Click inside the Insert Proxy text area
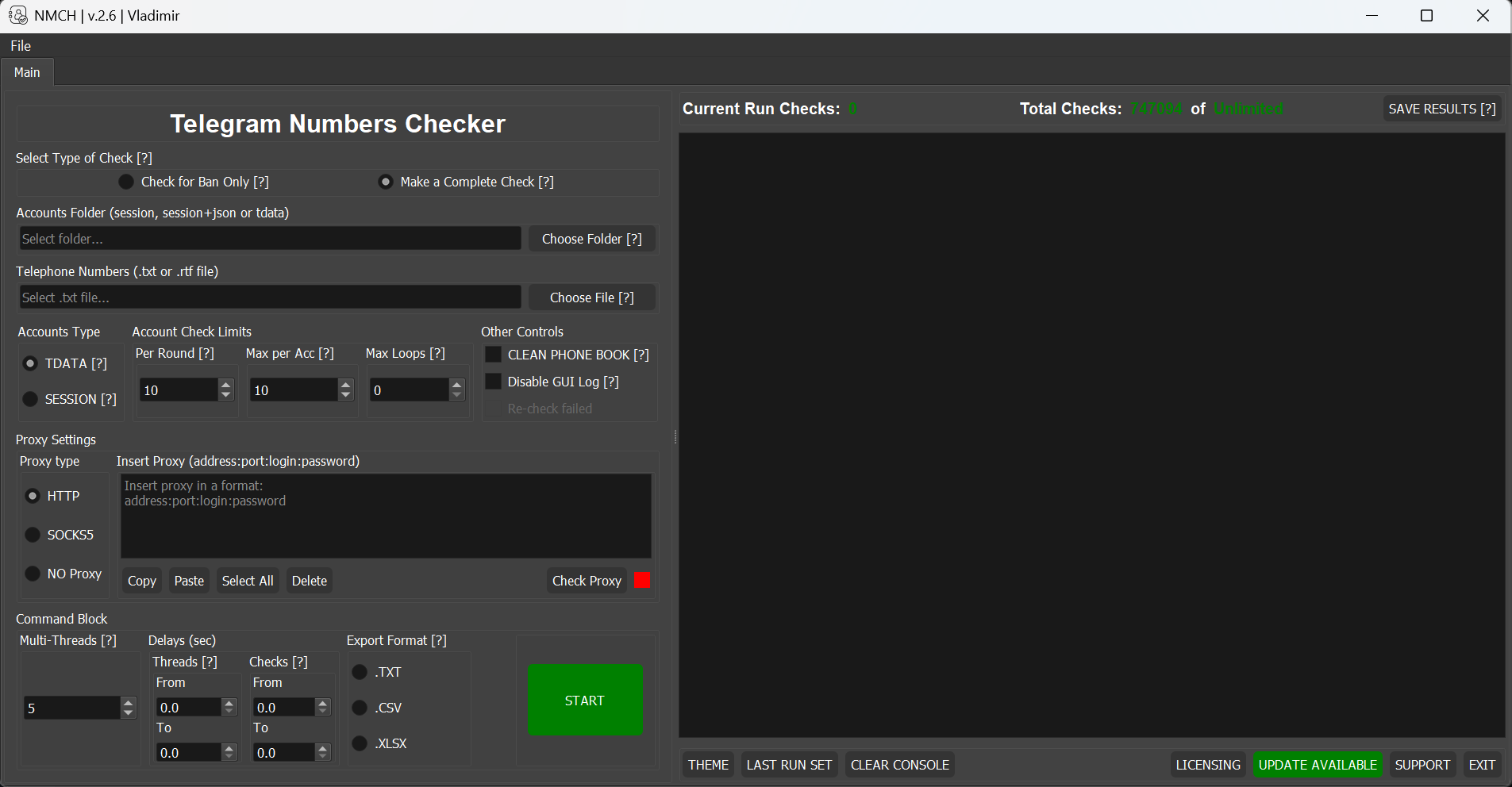1512x787 pixels. [x=386, y=516]
